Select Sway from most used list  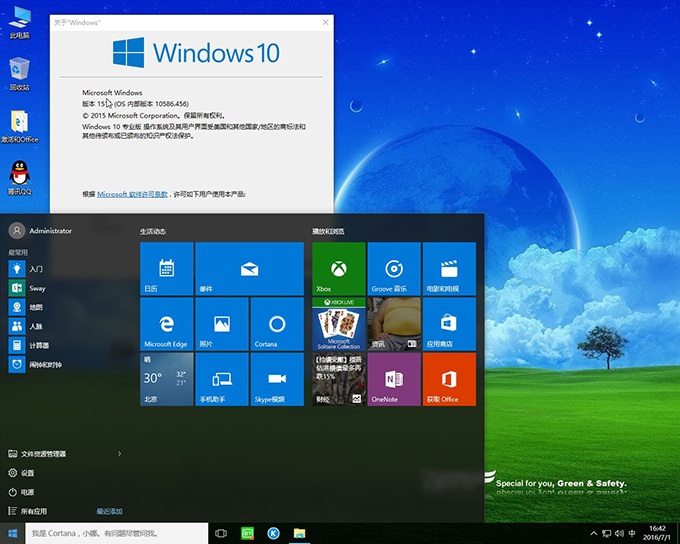tap(37, 288)
